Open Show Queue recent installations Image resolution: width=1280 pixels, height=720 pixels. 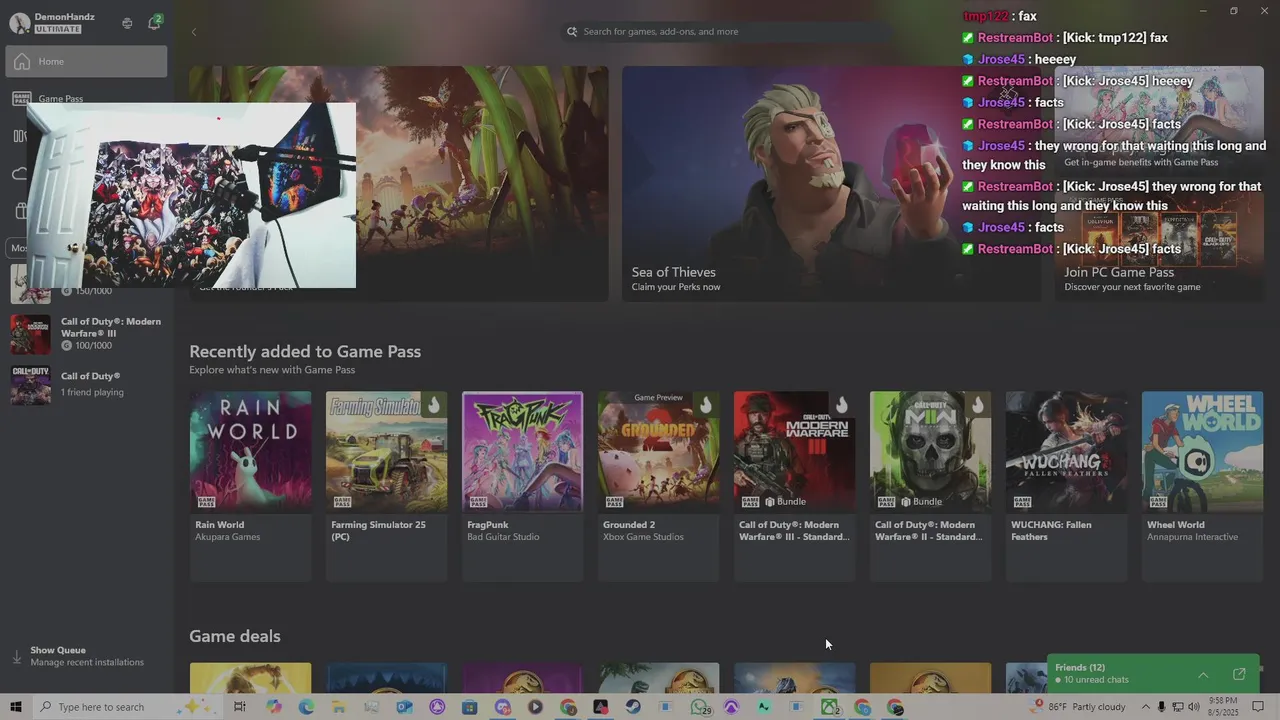(87, 656)
